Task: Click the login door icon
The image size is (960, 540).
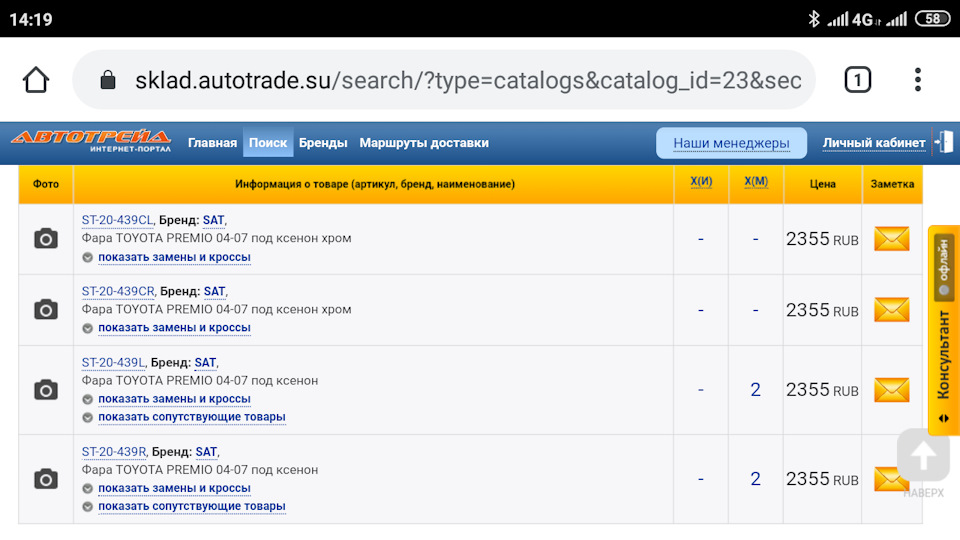Action: tap(943, 142)
